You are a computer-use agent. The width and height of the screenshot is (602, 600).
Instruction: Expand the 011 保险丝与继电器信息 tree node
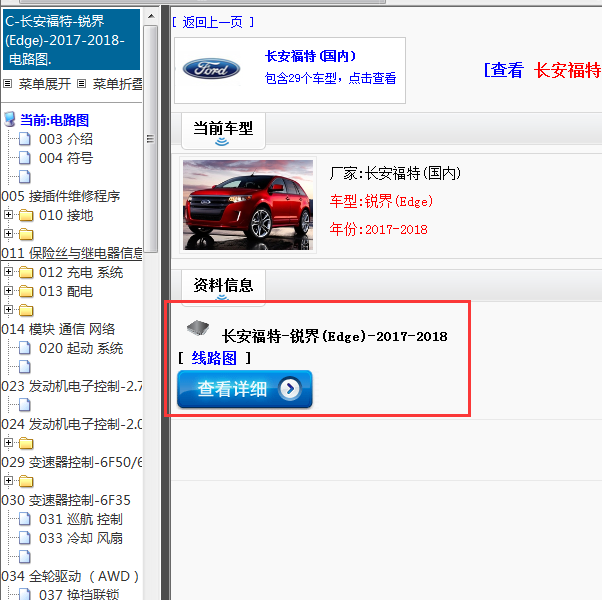coord(8,233)
